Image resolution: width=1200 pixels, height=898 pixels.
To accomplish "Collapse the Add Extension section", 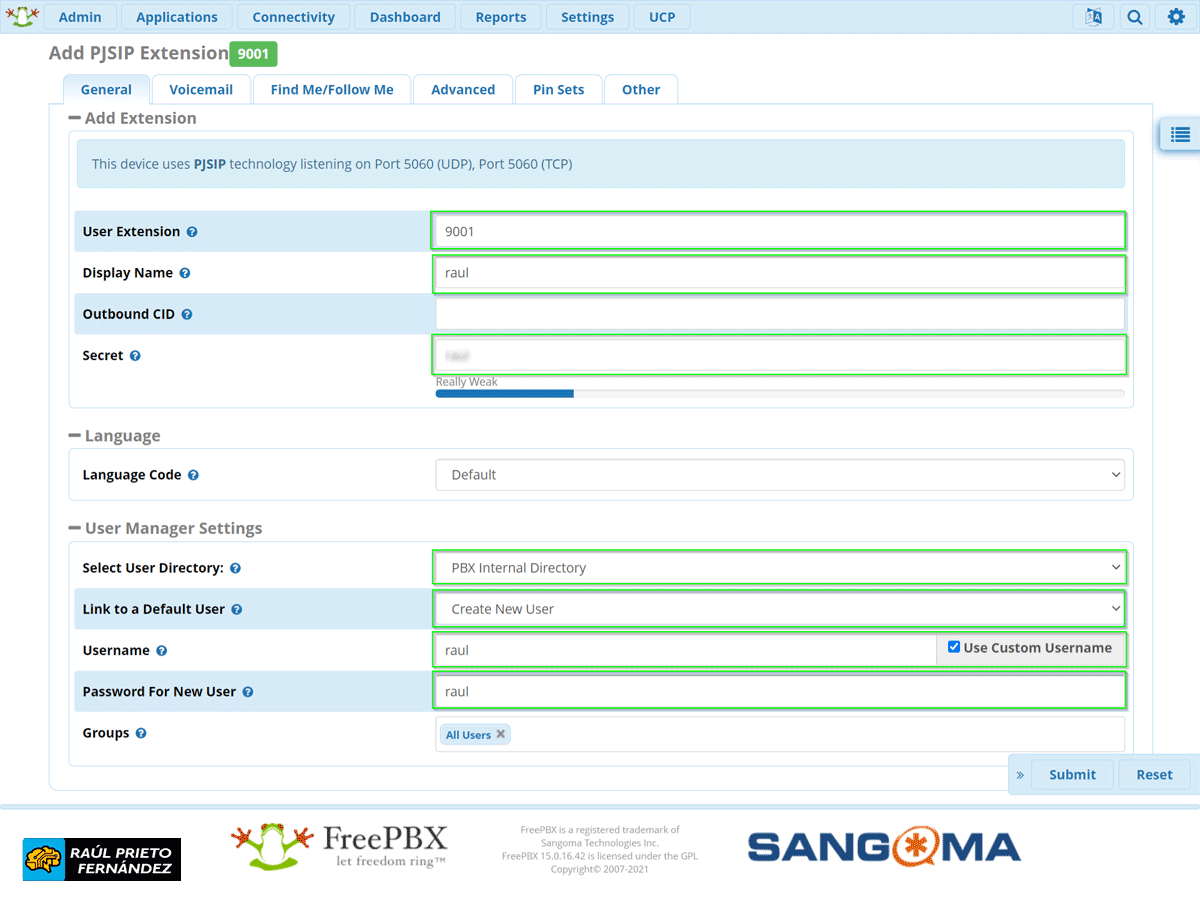I will [x=75, y=118].
